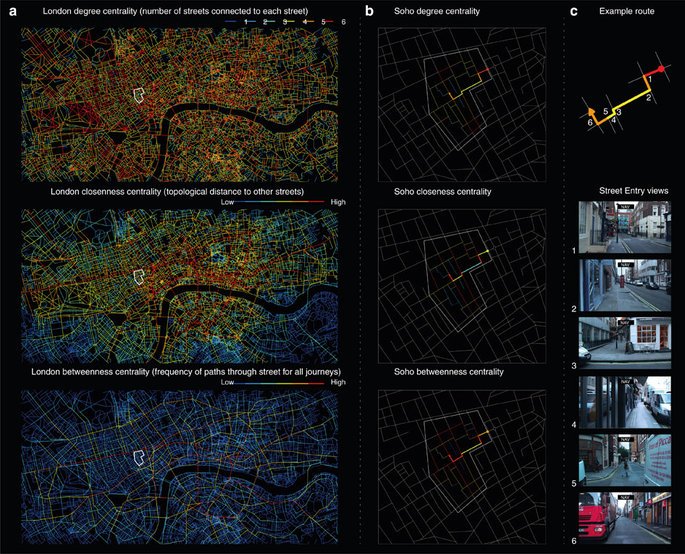
Task: Click the Soho closeness centrality map
Action: (462, 286)
